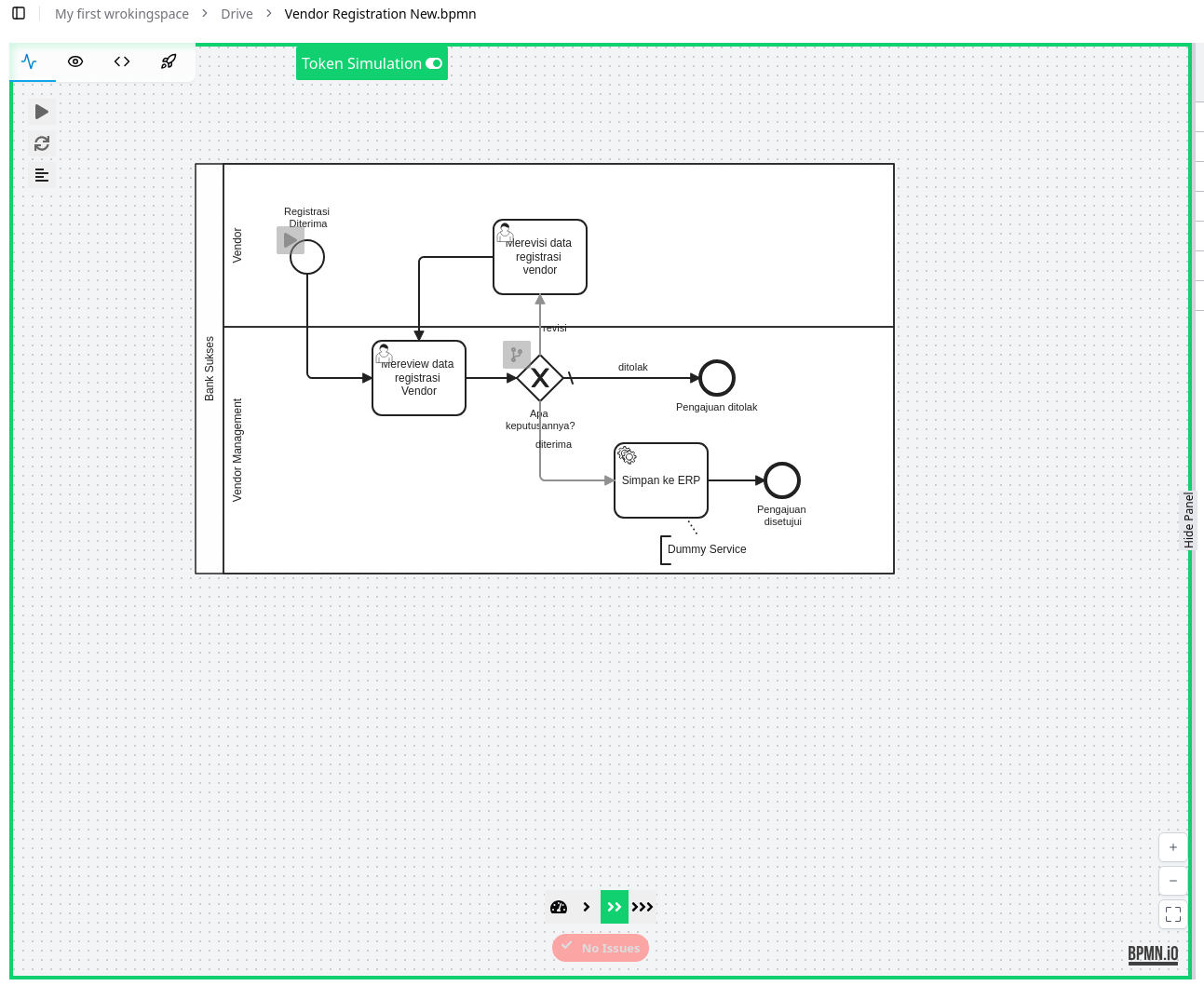The image size is (1204, 986).
Task: Select the fastest triple-chevron animation speed
Action: pos(643,907)
